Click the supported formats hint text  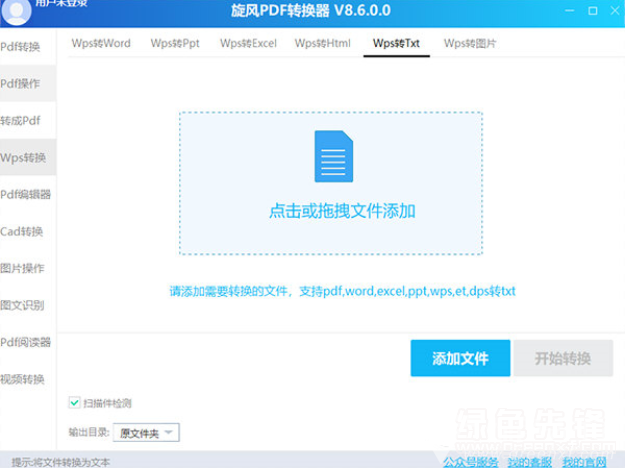[x=342, y=291]
